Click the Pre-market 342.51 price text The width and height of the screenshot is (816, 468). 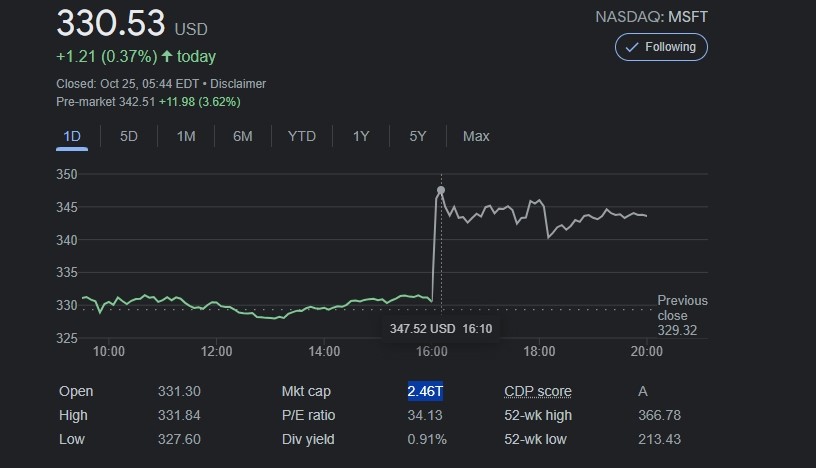[106, 102]
